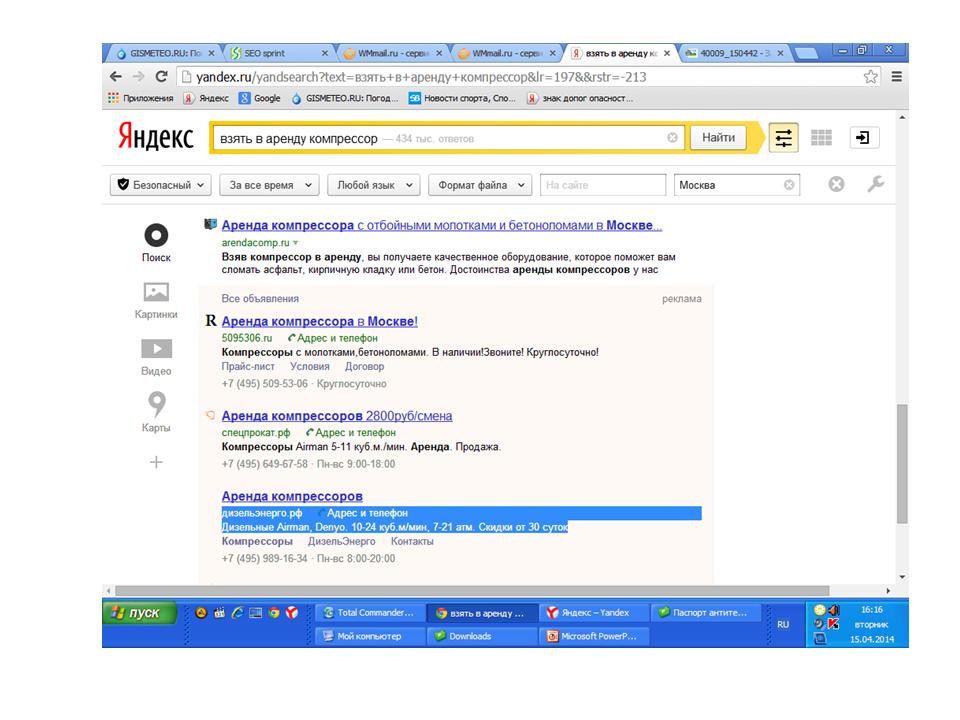Switch to GISMETEO.RU browser tab

(x=163, y=53)
